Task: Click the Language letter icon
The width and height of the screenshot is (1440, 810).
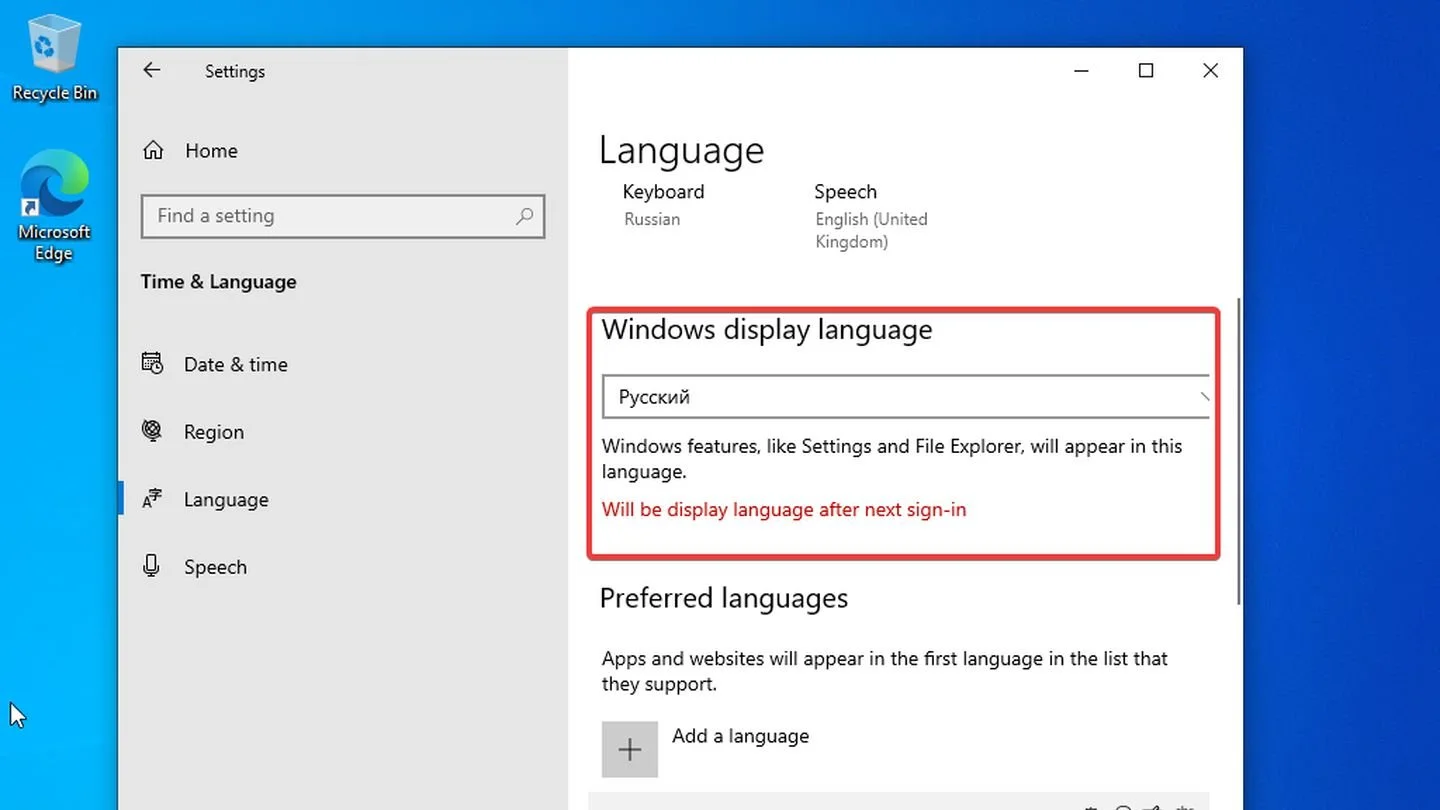Action: click(x=152, y=499)
